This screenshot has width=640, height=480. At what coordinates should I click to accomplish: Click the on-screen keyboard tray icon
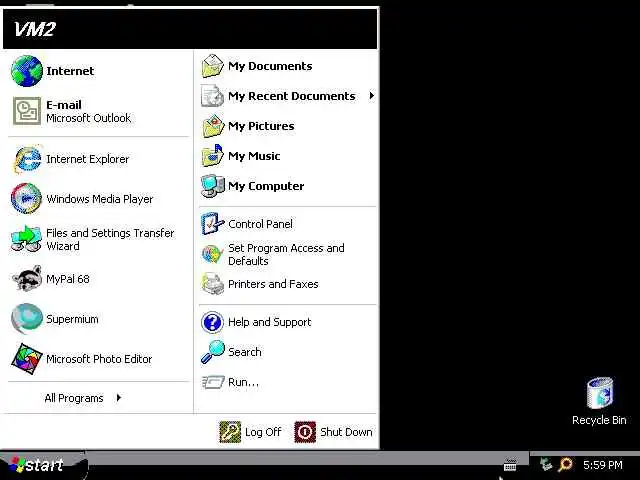[510, 464]
